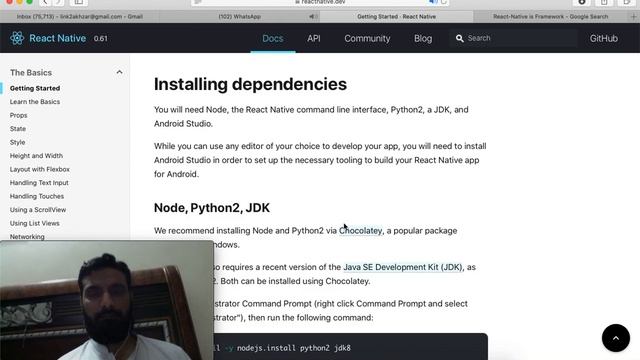Open the GitHub link in header
The height and width of the screenshot is (360, 640).
603,38
